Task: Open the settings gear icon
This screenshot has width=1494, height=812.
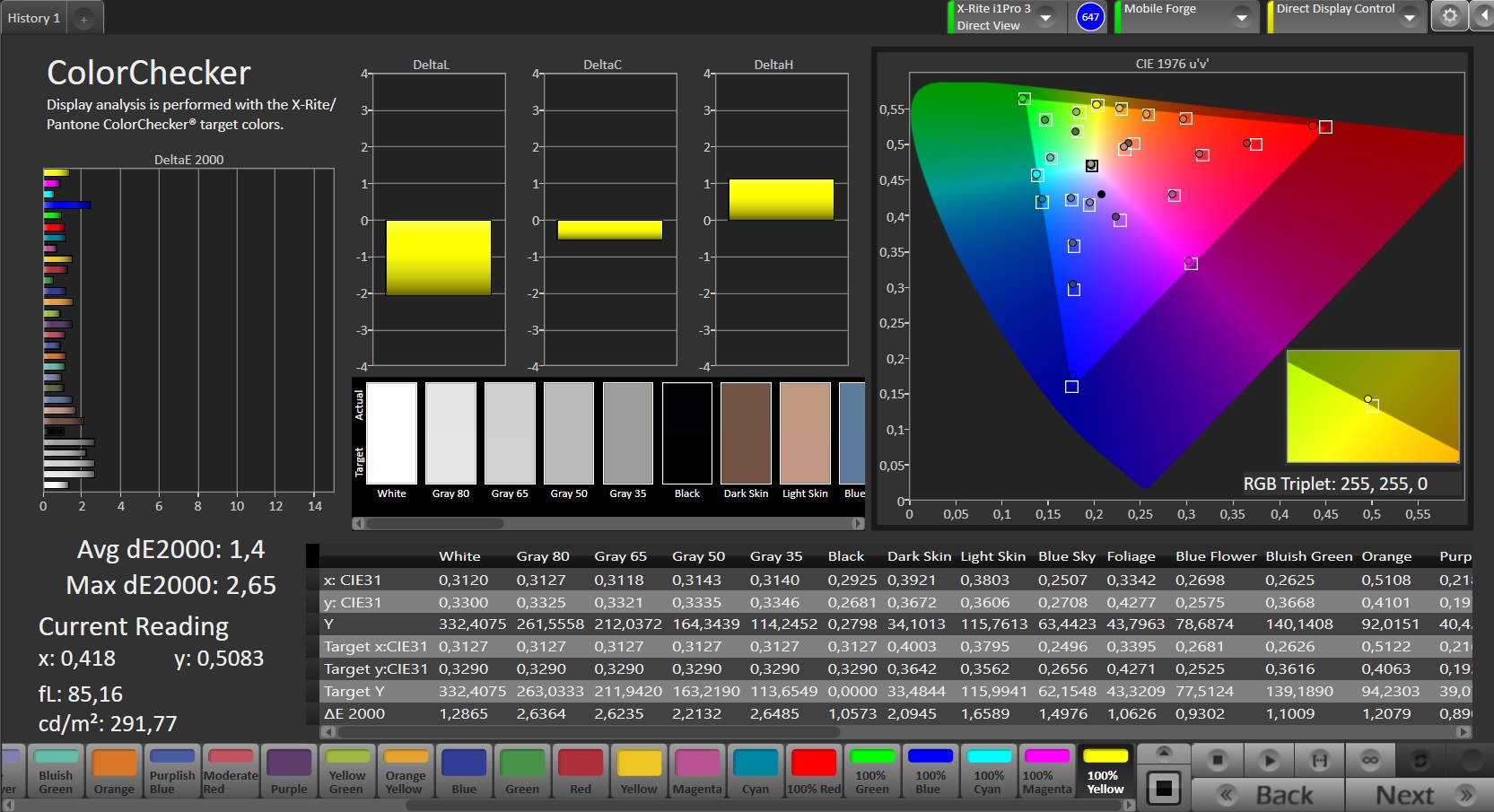Action: point(1449,17)
